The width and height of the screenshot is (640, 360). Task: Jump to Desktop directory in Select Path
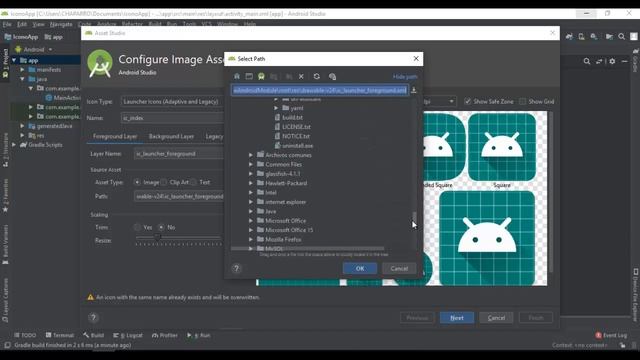[249, 76]
